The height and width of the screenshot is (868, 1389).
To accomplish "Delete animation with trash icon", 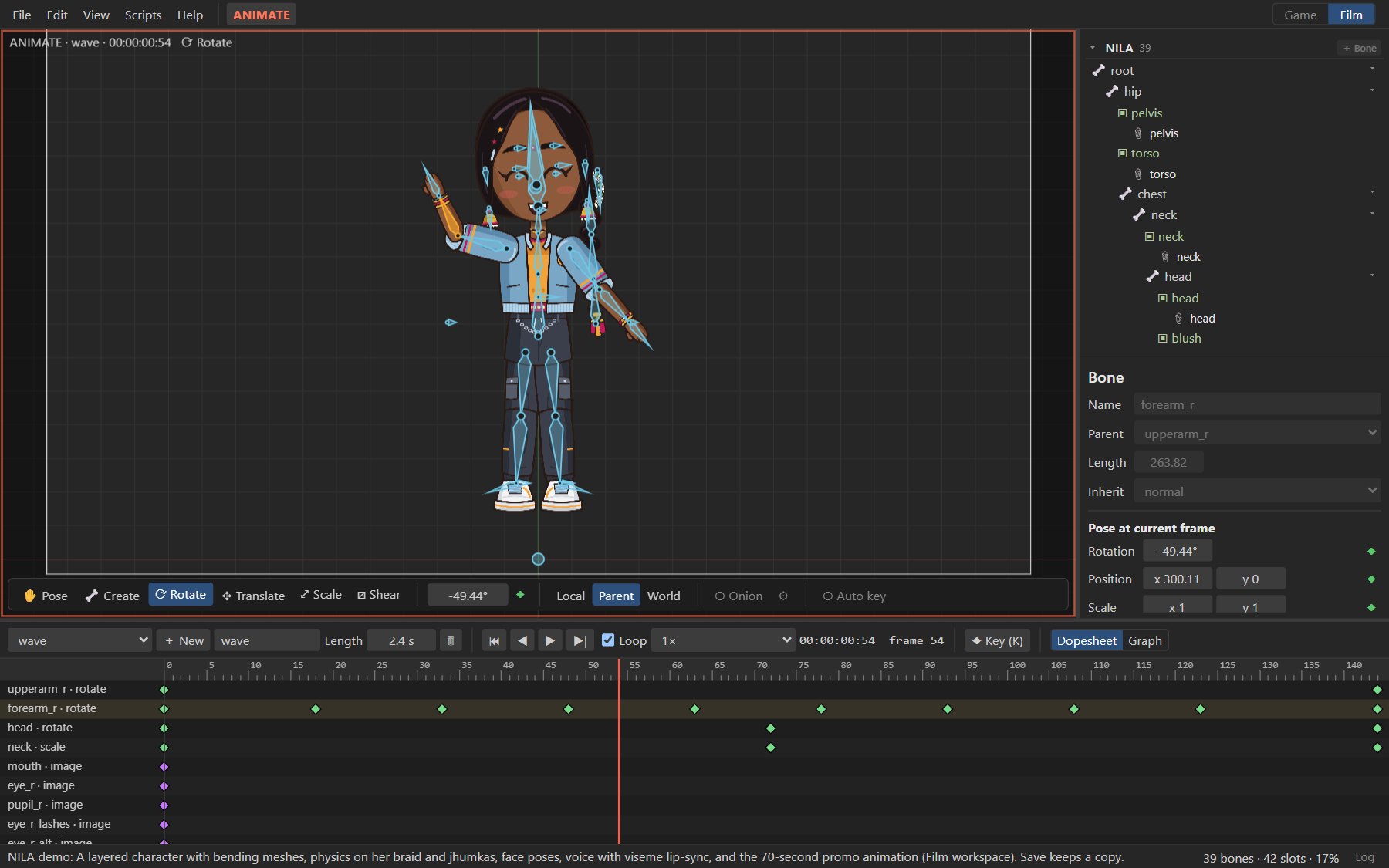I will pos(451,640).
